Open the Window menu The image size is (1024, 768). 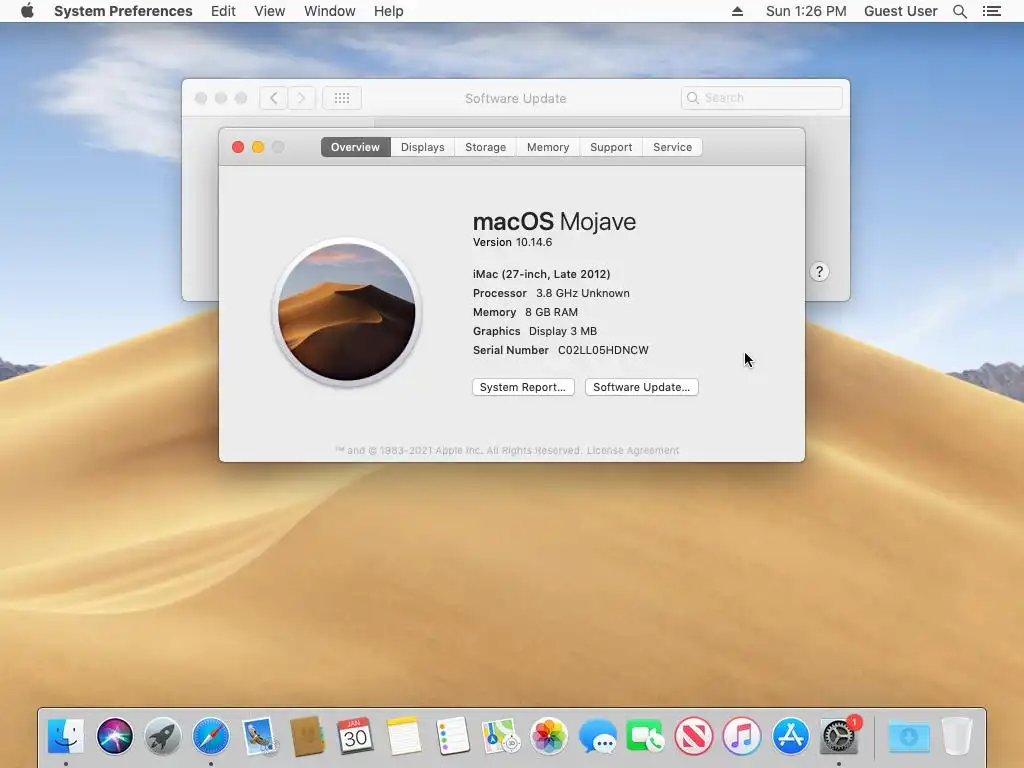click(x=329, y=11)
